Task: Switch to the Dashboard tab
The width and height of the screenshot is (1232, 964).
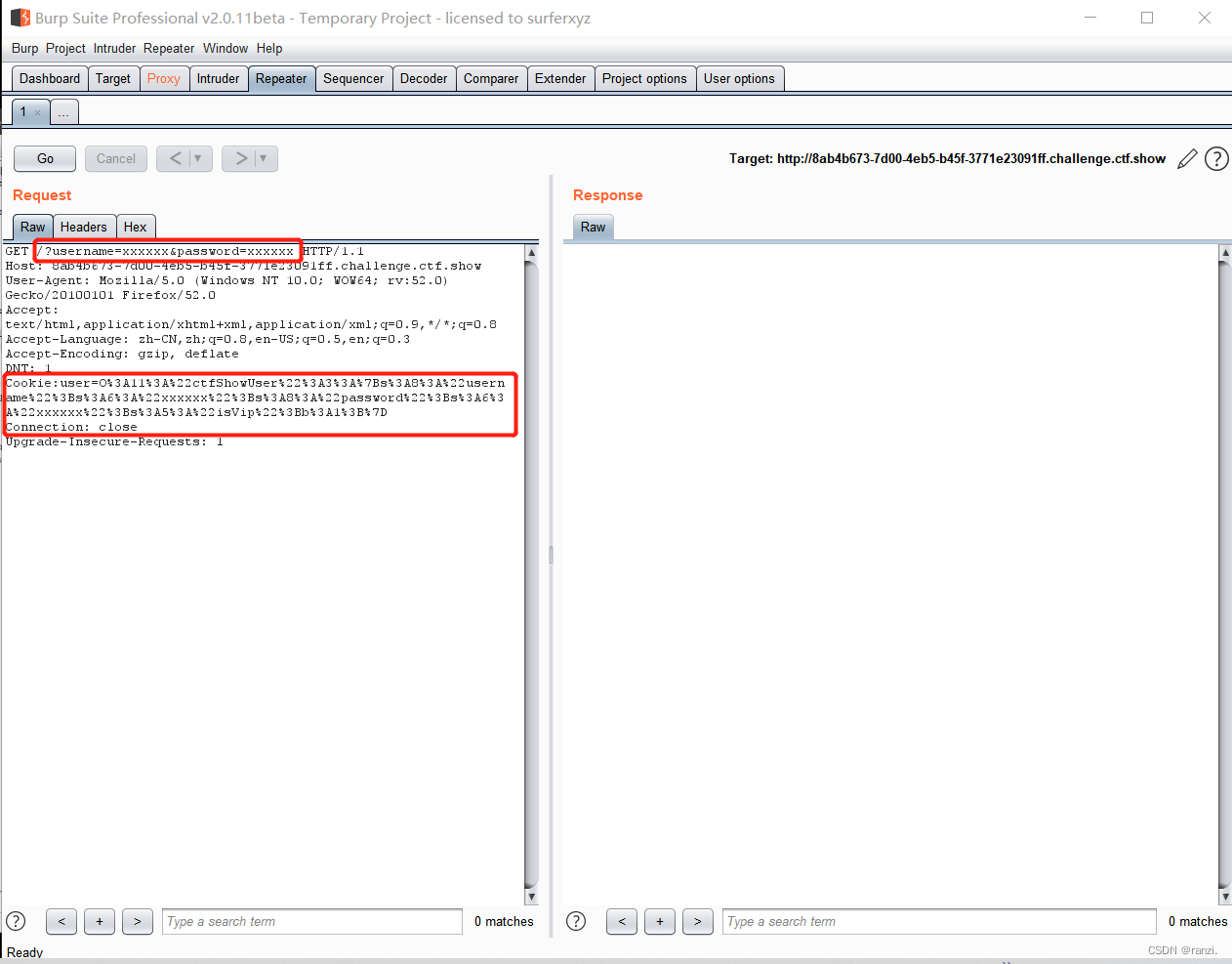Action: click(50, 78)
